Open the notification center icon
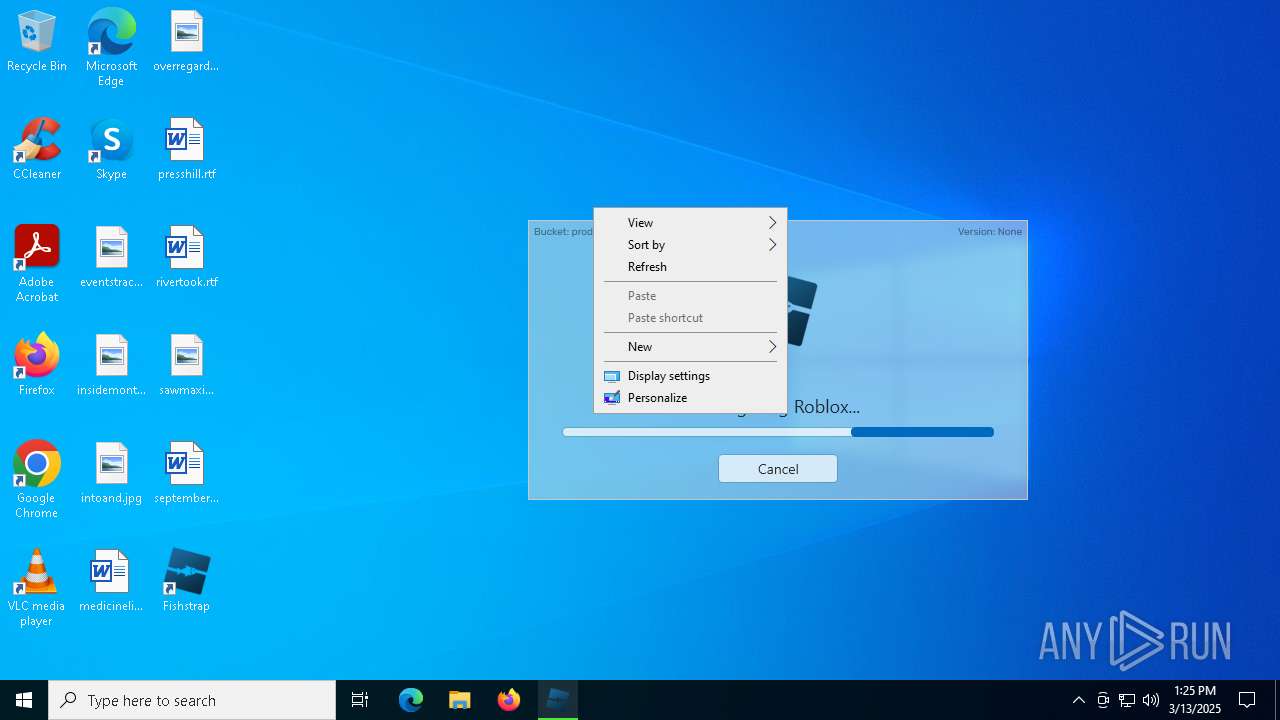 pyautogui.click(x=1247, y=700)
